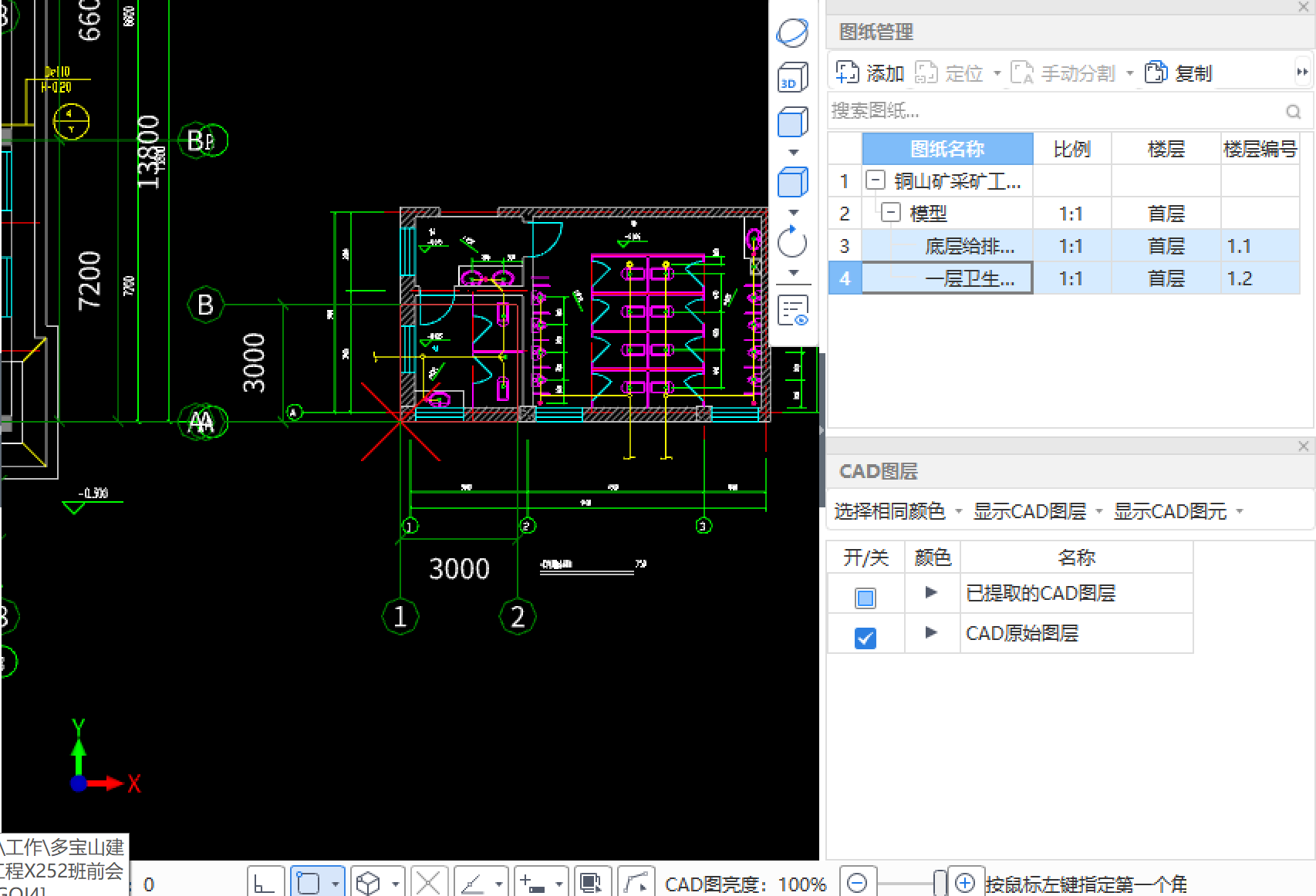Decrease CAD brightness with minus icon
Viewport: 1316px width, 896px height.
click(x=857, y=882)
